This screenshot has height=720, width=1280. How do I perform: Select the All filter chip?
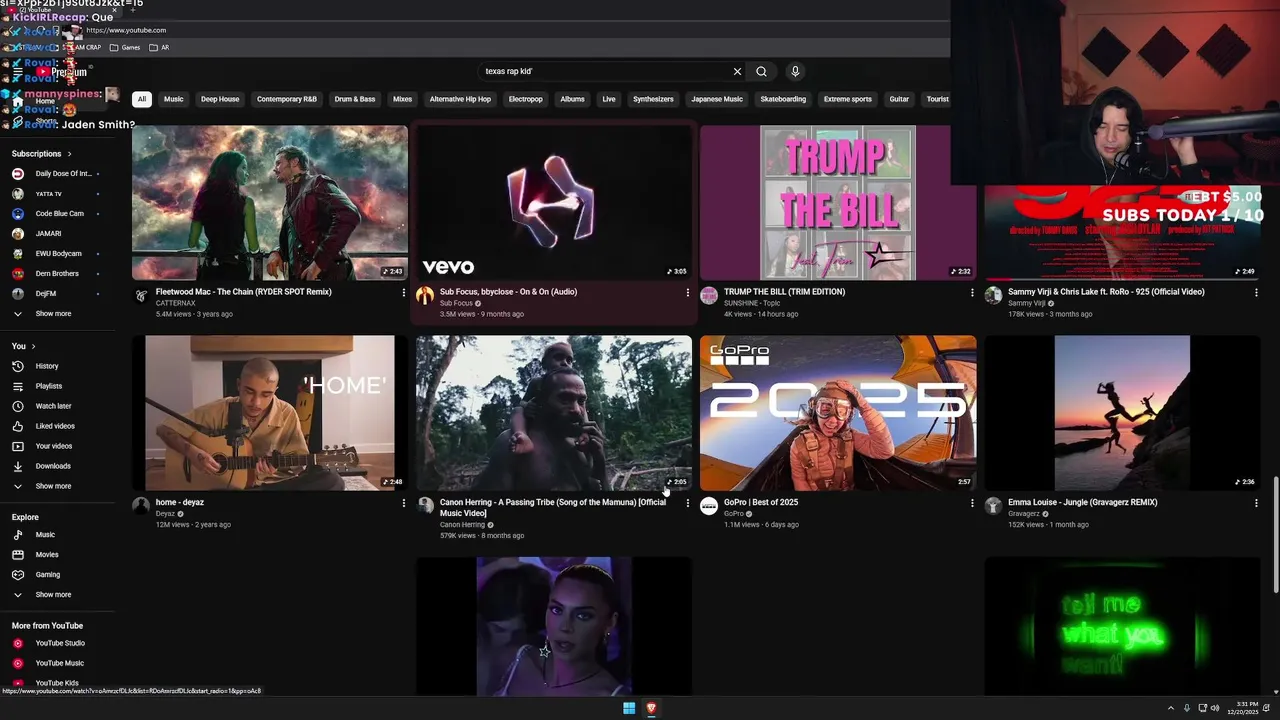[x=142, y=99]
